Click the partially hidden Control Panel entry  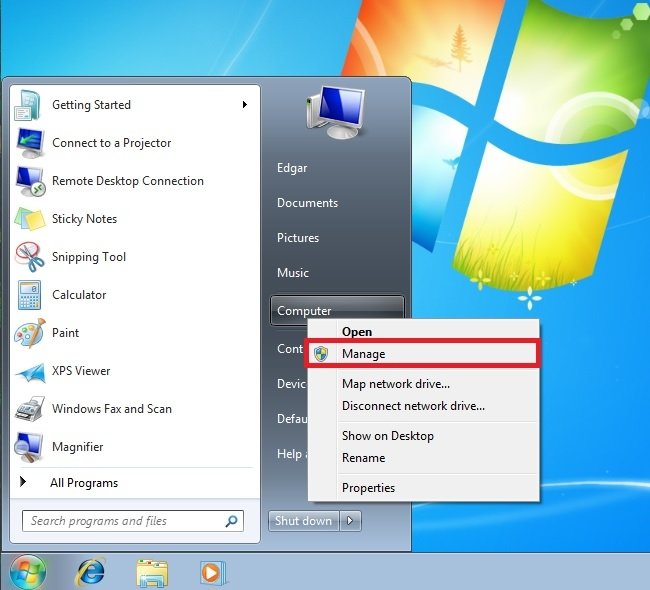pyautogui.click(x=290, y=349)
